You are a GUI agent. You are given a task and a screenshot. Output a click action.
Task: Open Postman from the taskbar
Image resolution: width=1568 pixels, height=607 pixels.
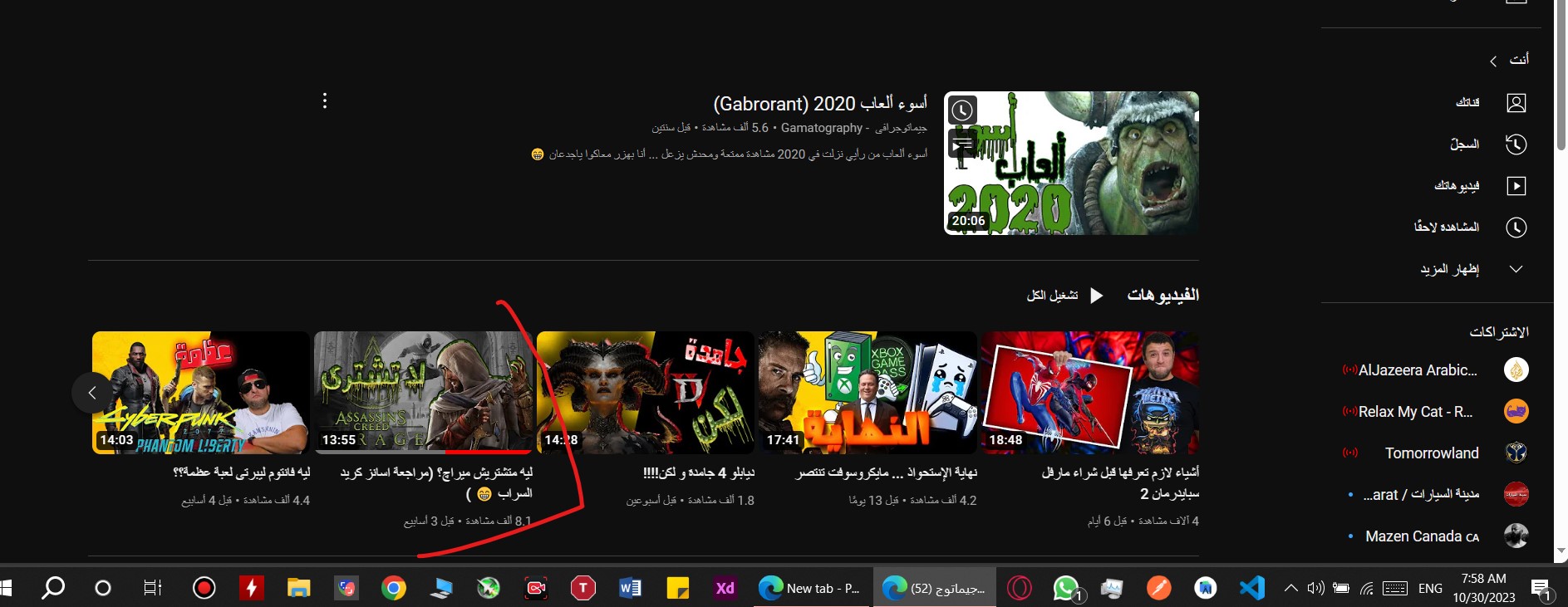pyautogui.click(x=1158, y=588)
